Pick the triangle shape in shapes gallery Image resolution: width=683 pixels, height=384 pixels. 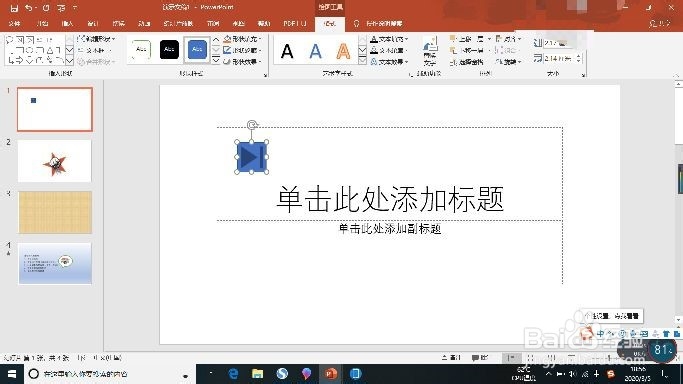pyautogui.click(x=51, y=50)
